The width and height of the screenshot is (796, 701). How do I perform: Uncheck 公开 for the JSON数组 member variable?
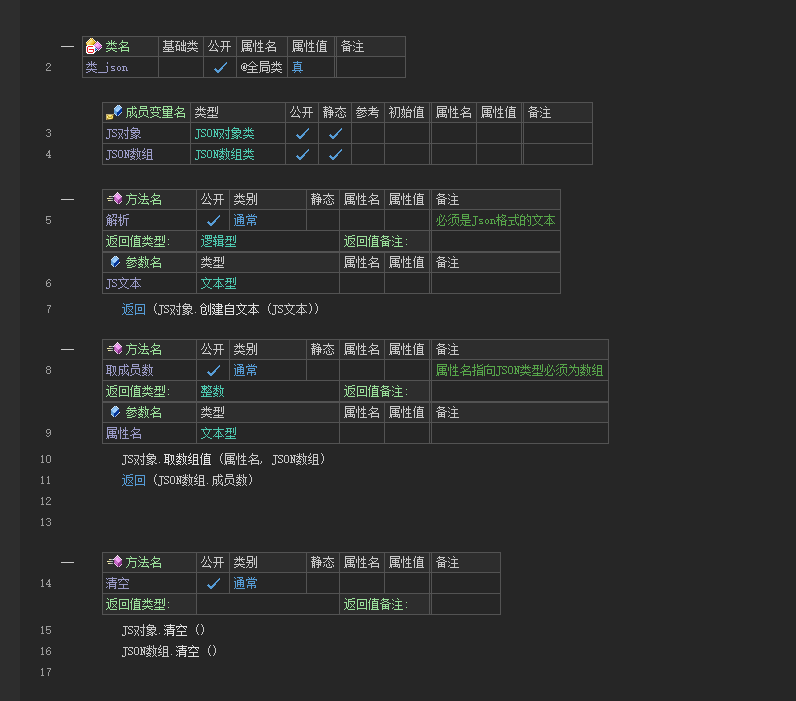[x=302, y=154]
